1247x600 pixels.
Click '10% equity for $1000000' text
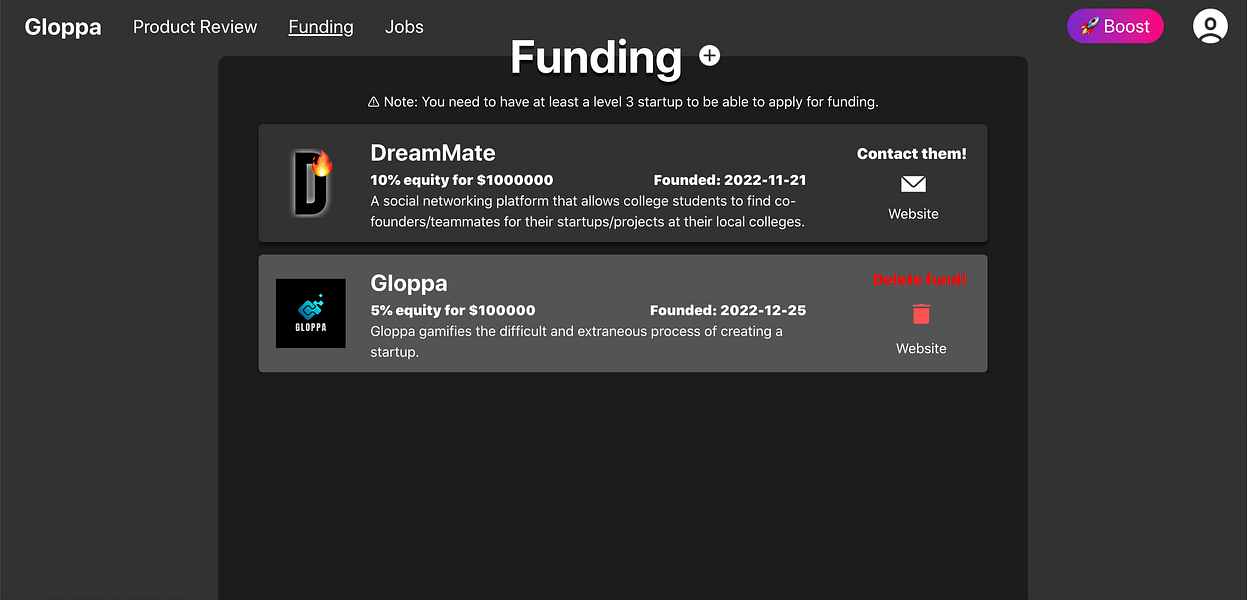(x=462, y=181)
